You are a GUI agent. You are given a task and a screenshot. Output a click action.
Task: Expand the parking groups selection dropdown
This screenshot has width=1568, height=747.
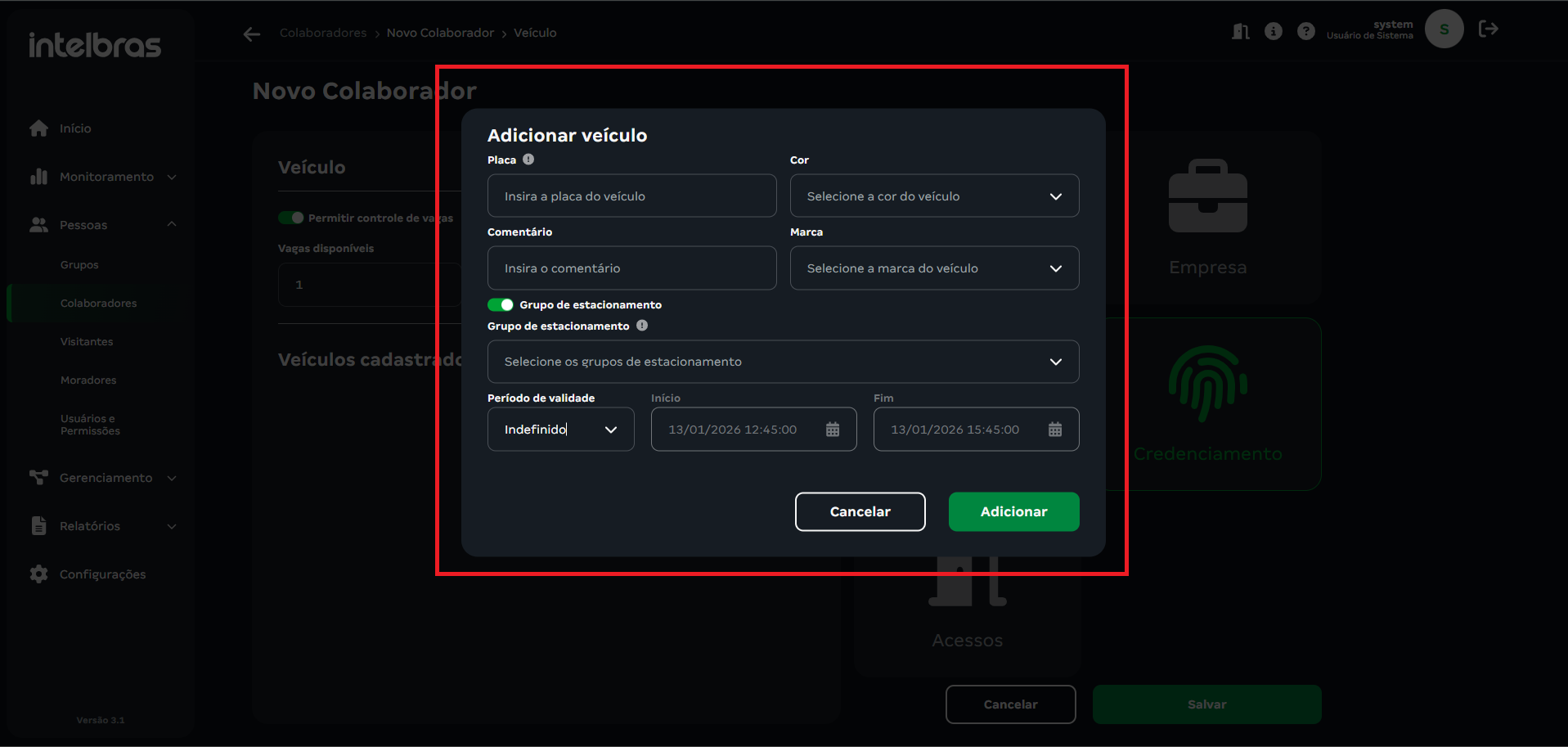(783, 362)
